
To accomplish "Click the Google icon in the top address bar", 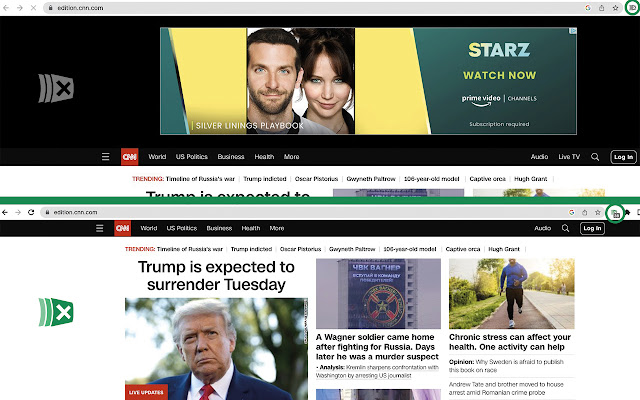I will pos(588,8).
